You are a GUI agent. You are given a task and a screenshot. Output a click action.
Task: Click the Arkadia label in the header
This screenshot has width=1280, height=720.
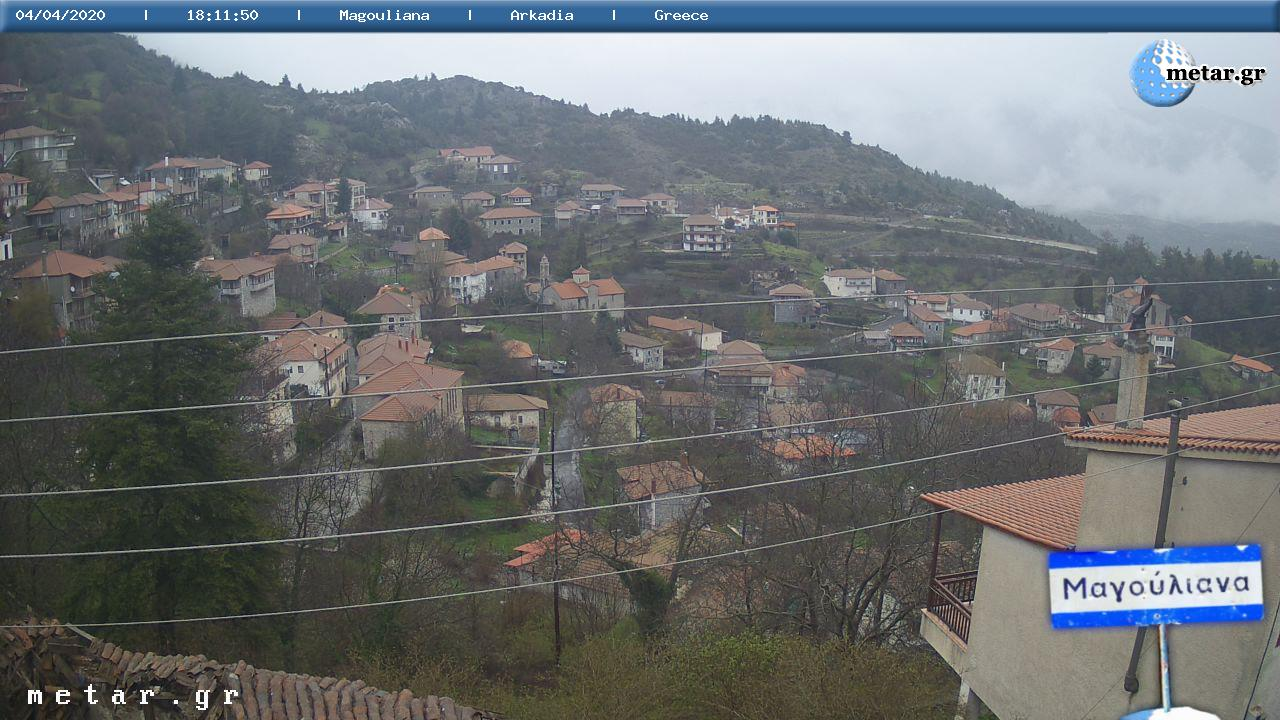point(542,15)
